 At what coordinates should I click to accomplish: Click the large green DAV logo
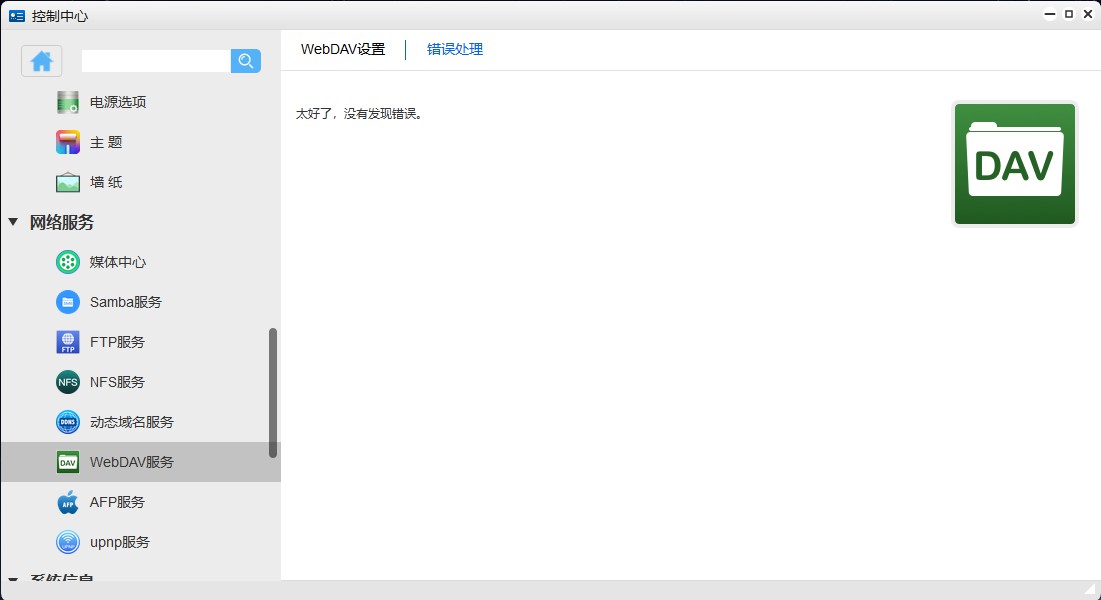pos(1014,164)
